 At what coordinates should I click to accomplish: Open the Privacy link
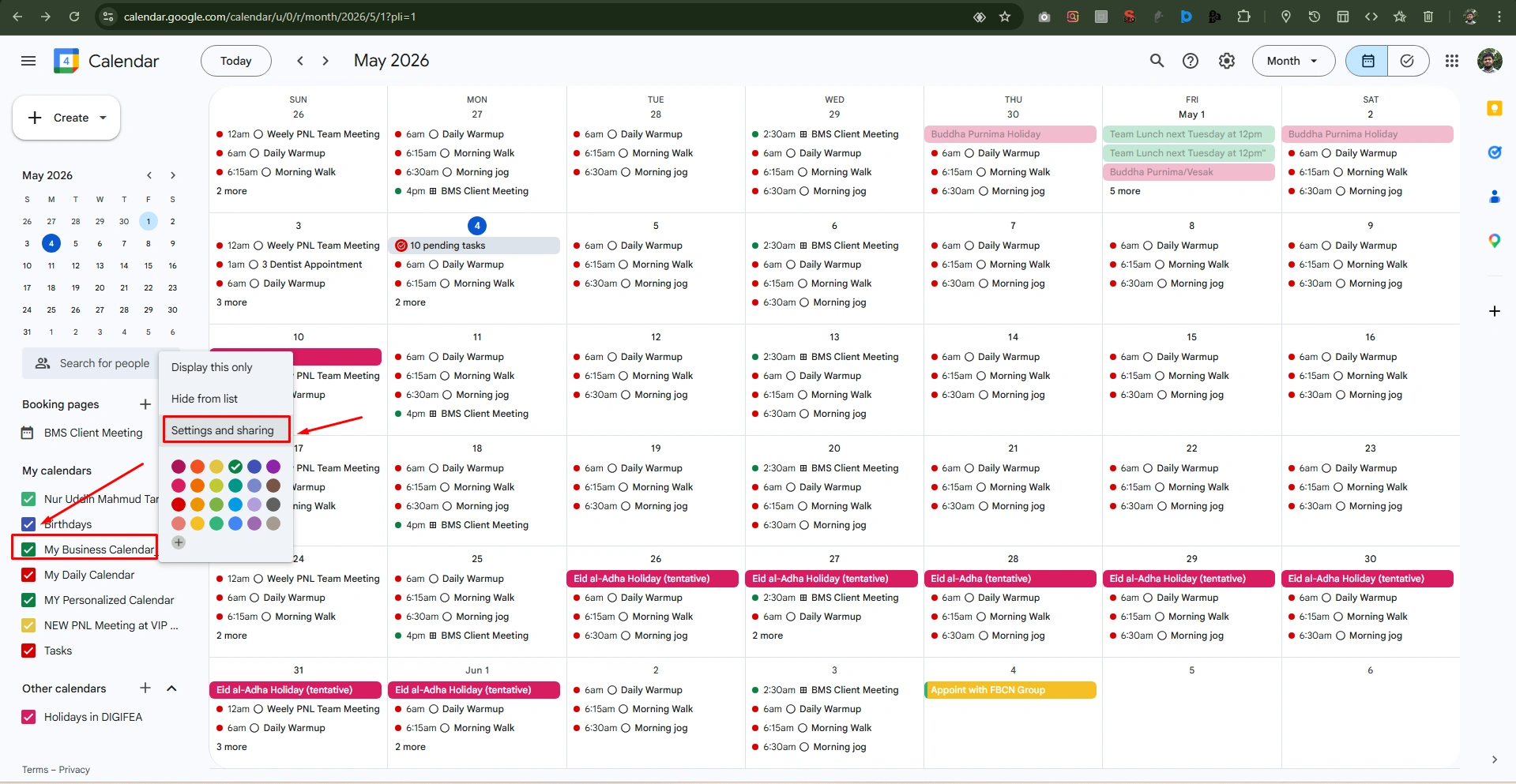(74, 770)
